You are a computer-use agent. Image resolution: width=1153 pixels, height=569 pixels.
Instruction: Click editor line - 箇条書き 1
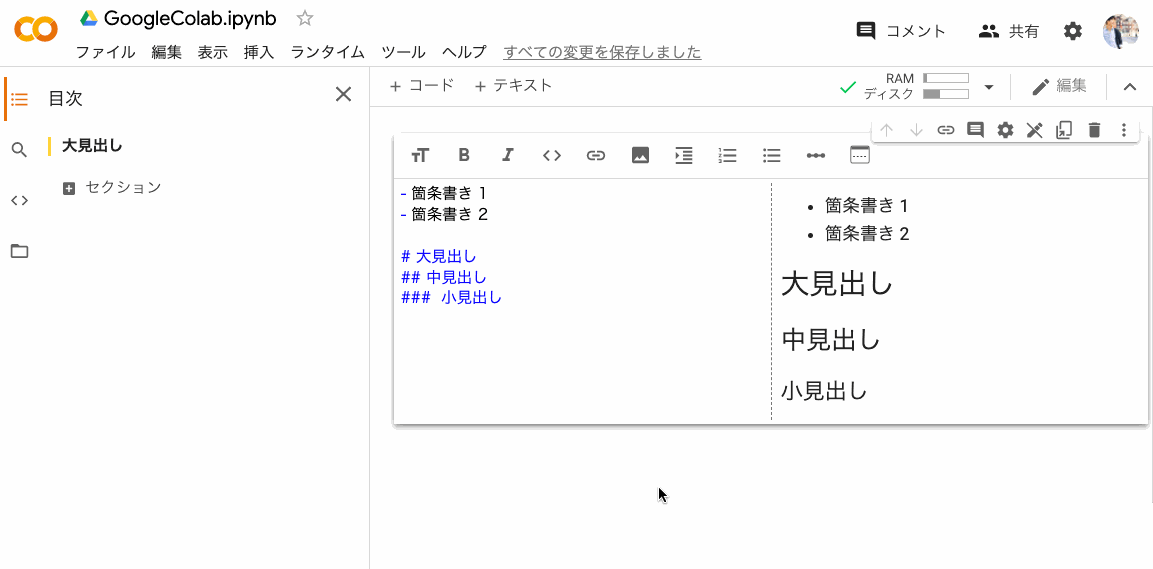coord(443,193)
